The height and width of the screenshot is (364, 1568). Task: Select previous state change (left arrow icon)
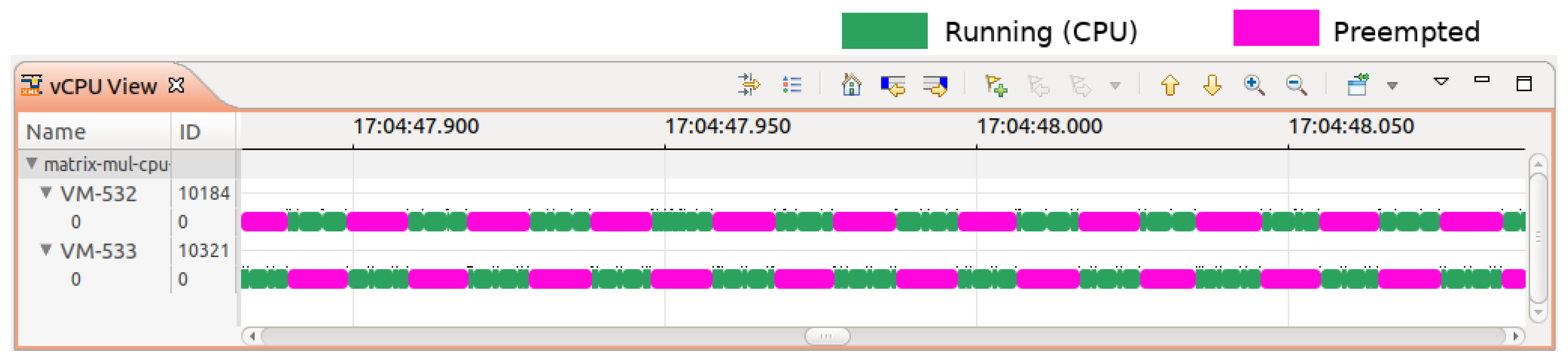(892, 85)
